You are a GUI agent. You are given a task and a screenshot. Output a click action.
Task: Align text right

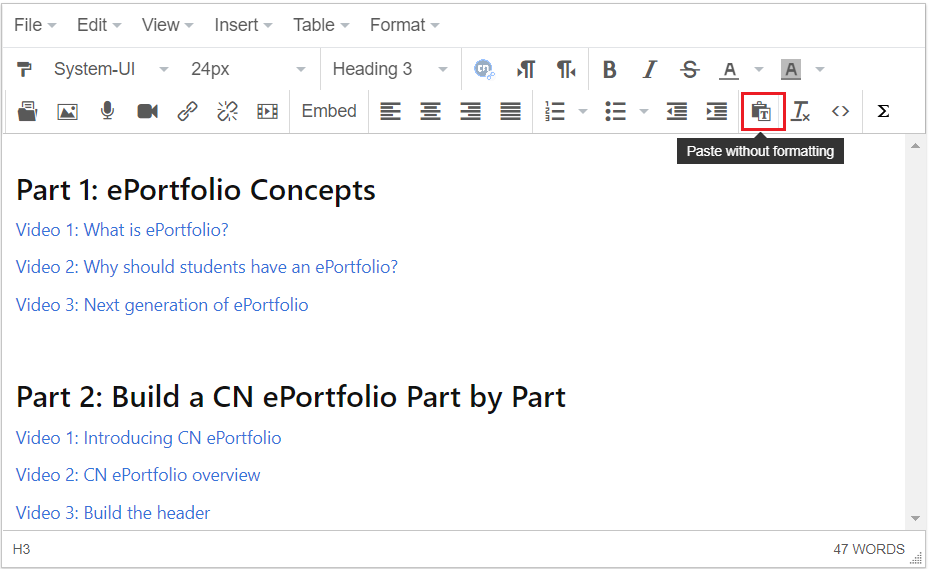tap(470, 111)
